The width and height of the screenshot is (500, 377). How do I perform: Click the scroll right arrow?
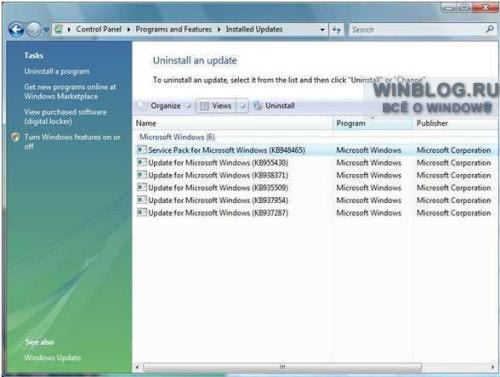[x=493, y=367]
